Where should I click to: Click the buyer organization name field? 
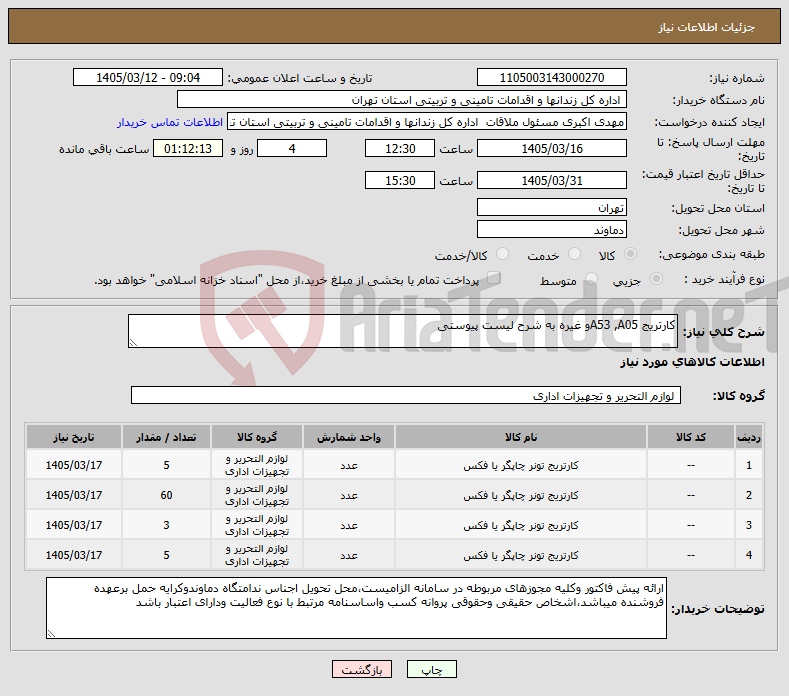tap(402, 100)
